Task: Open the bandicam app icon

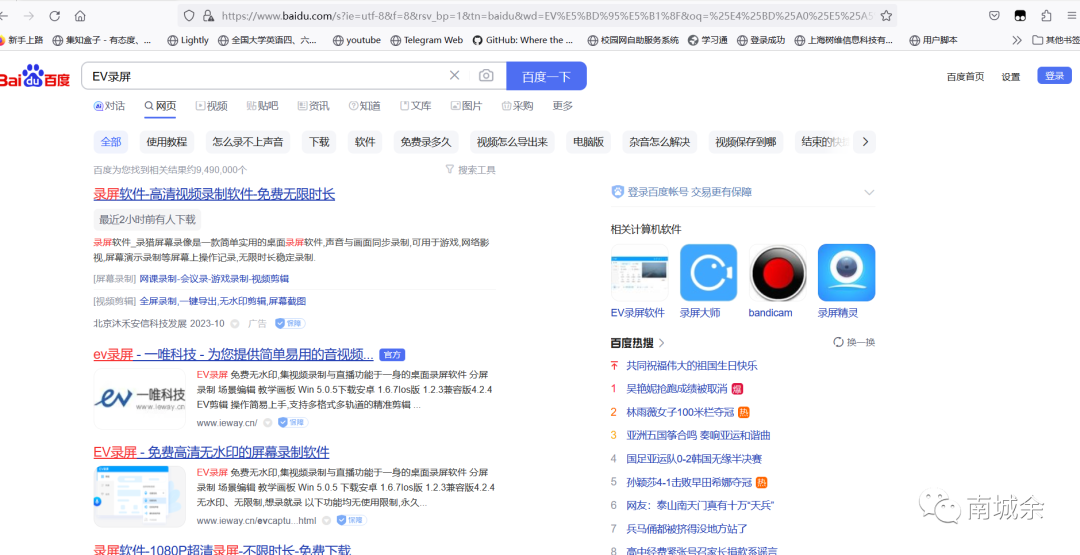Action: tap(778, 273)
